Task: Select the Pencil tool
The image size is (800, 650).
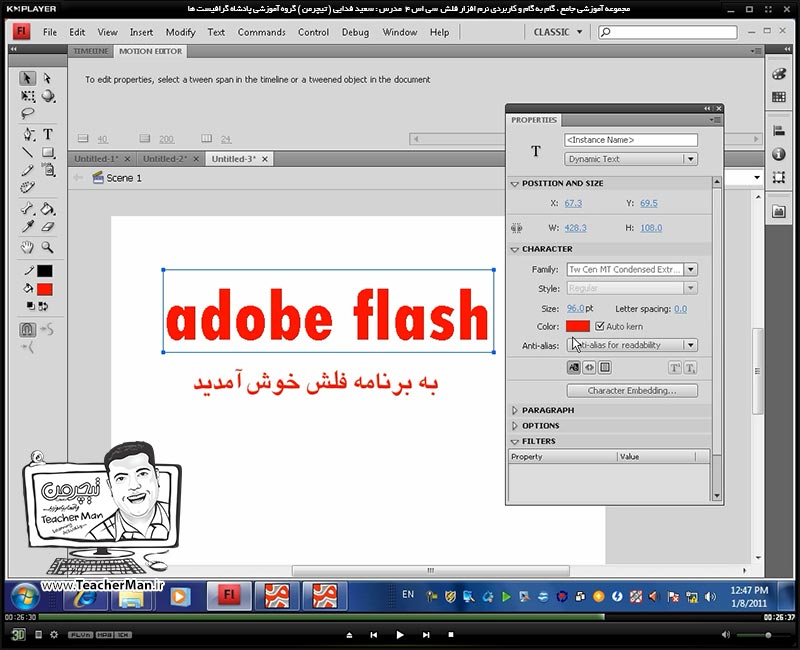Action: [x=28, y=170]
